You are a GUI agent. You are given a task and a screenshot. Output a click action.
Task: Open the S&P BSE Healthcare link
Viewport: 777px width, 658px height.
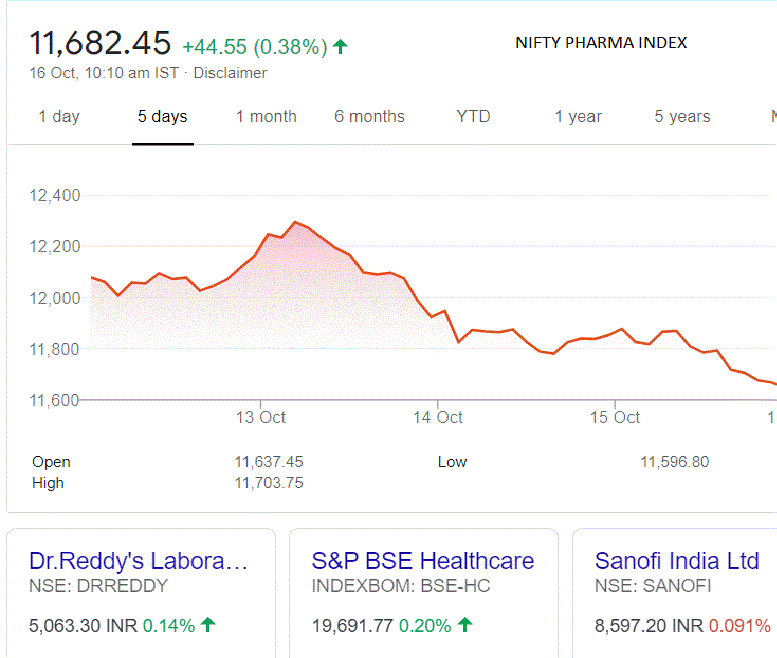point(423,561)
